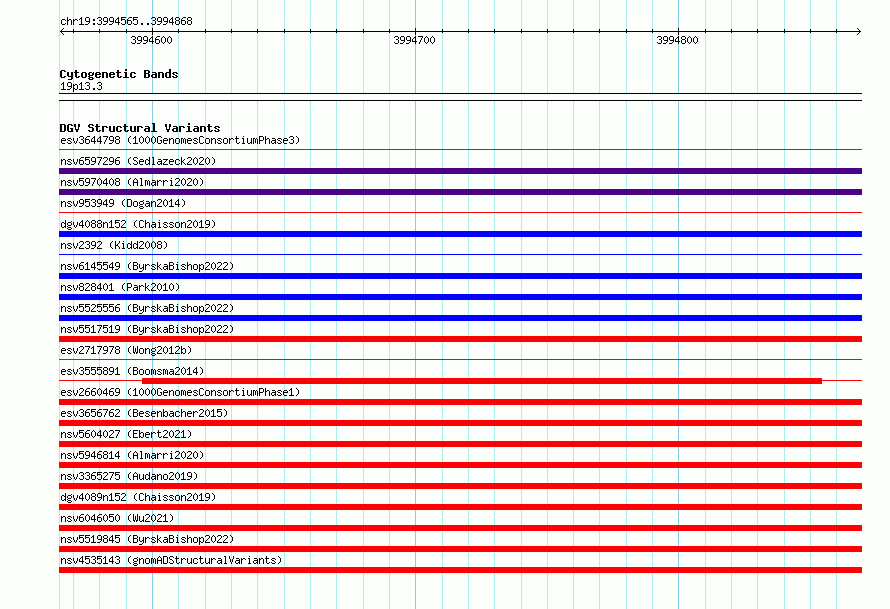Click nsv828401 (Park2010) variant label
Viewport: 890px width, 609px height.
[120, 287]
